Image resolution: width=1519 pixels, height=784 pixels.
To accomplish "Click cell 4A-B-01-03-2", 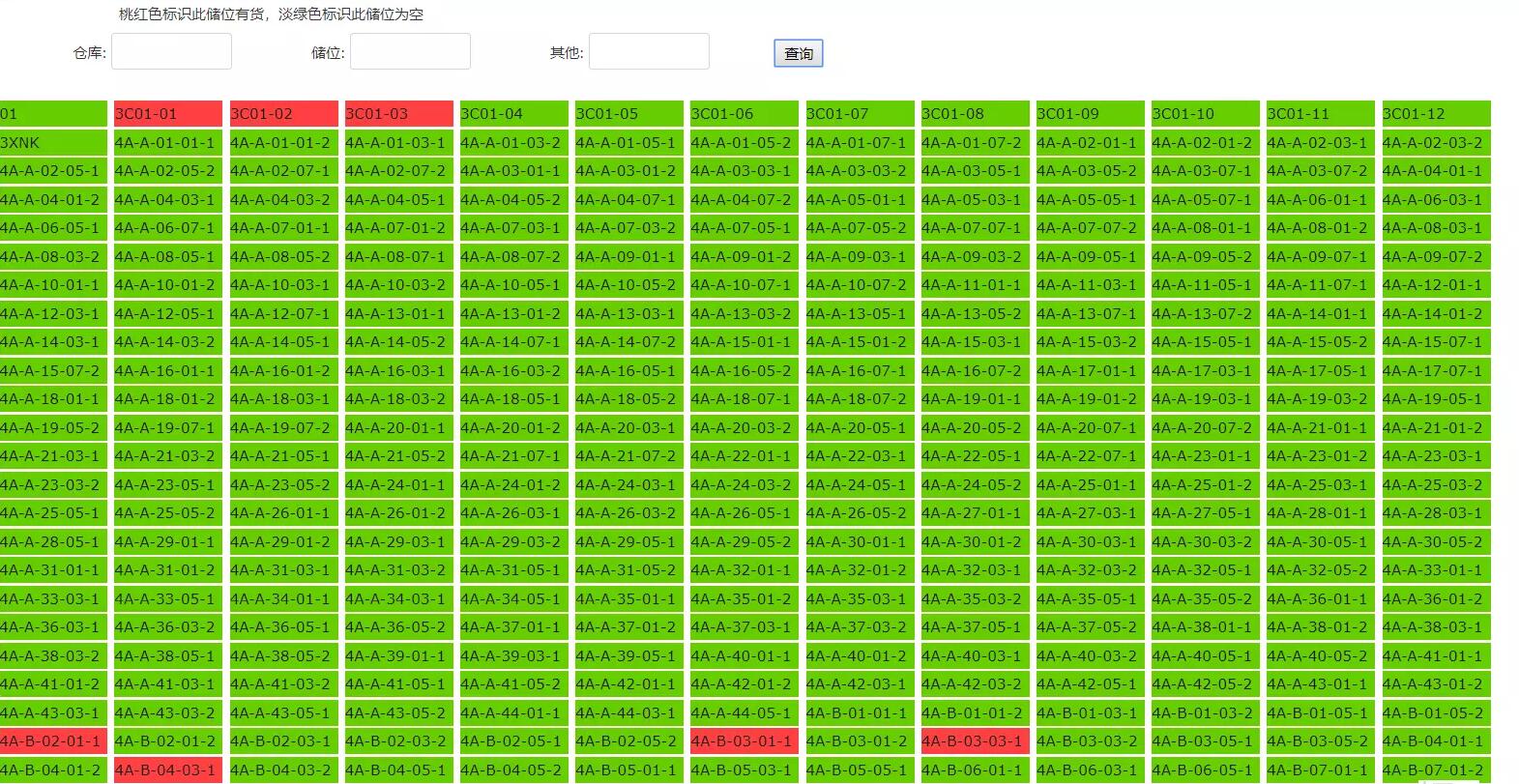I will click(x=1206, y=713).
